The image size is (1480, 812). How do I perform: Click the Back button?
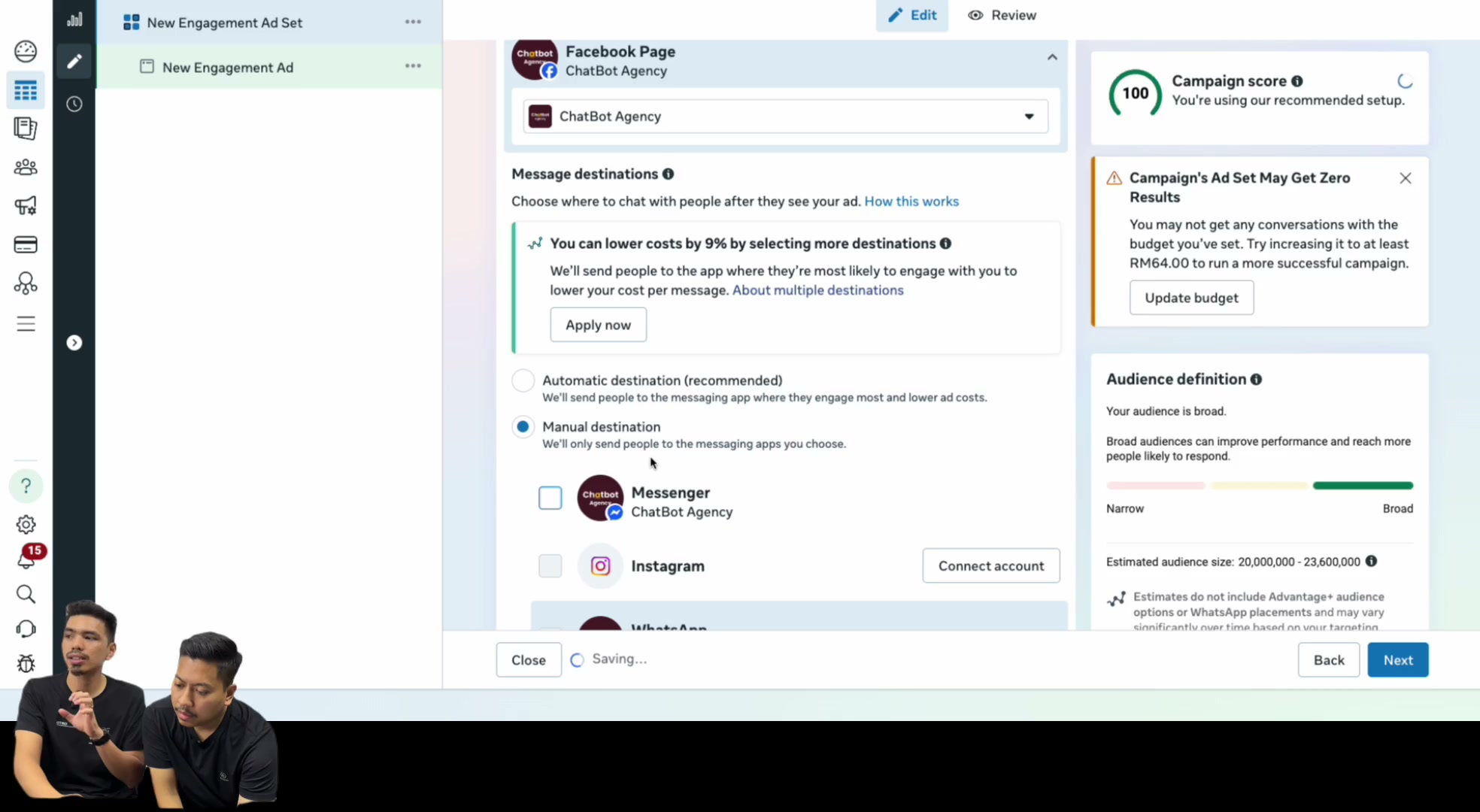click(x=1328, y=660)
